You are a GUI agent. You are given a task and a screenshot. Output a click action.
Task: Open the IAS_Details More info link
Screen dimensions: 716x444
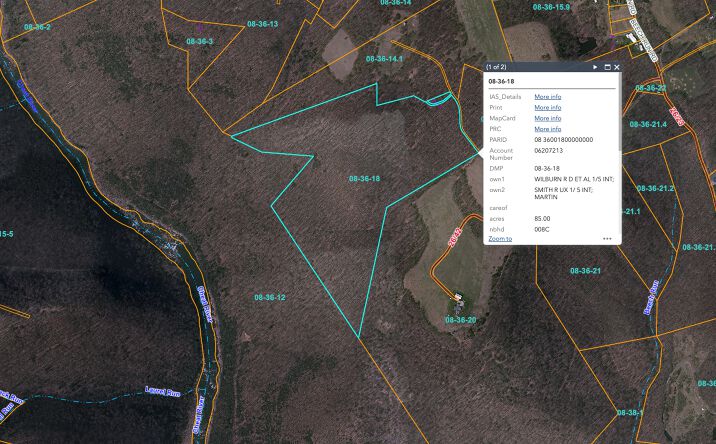pyautogui.click(x=548, y=97)
